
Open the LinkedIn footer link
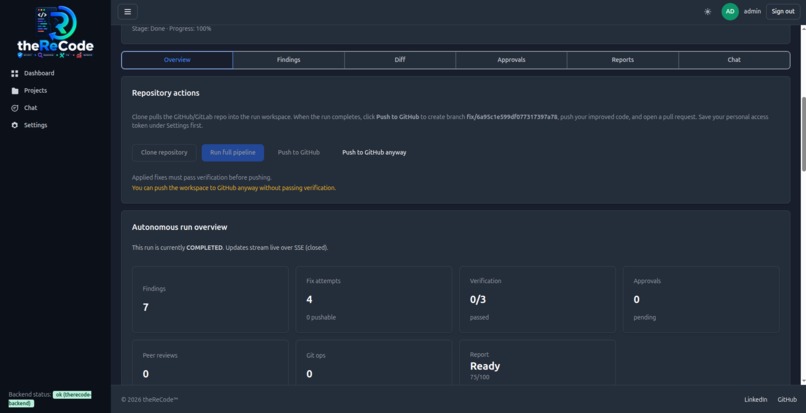pos(756,400)
